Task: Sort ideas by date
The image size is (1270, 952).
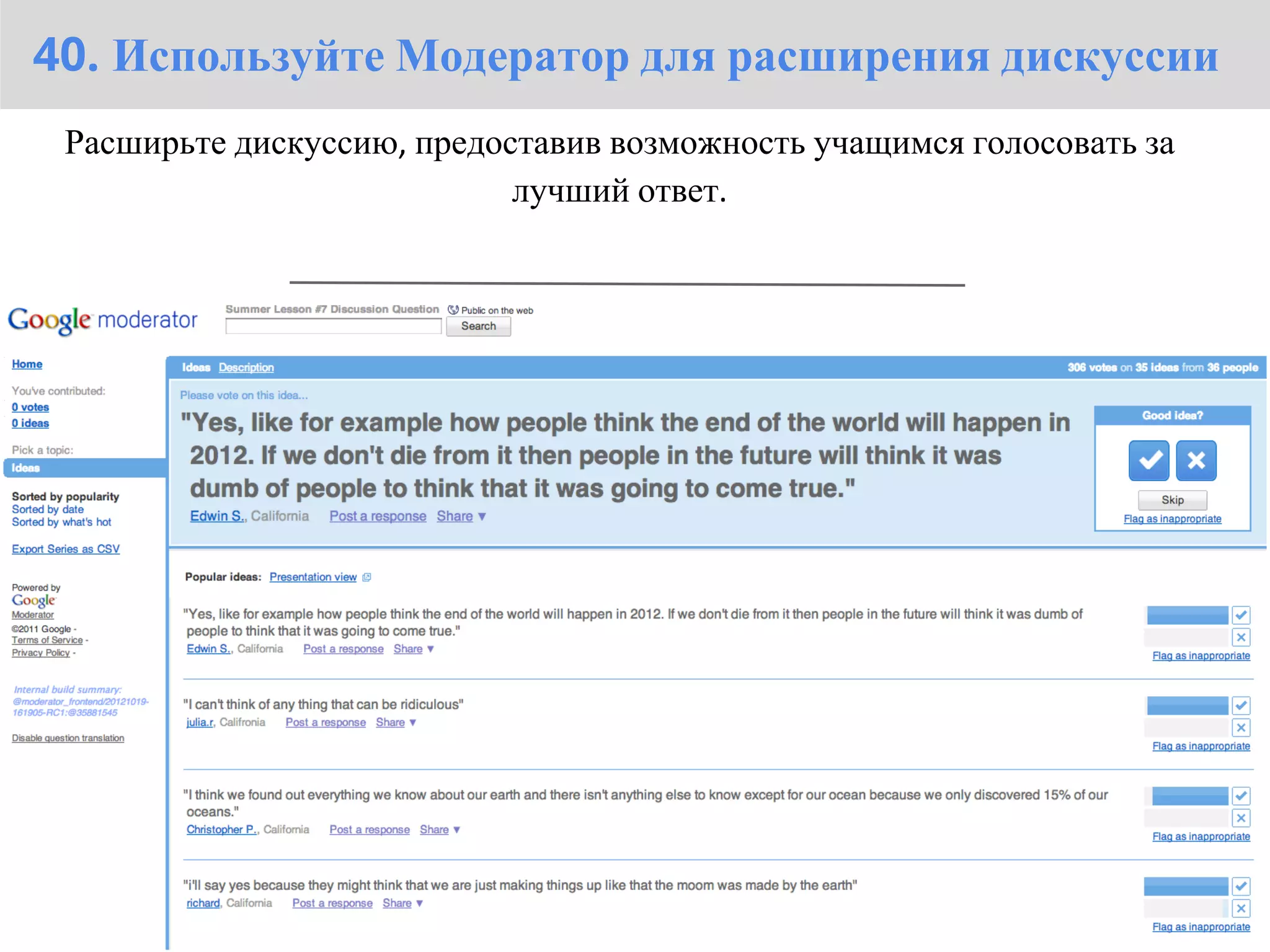Action: (48, 509)
